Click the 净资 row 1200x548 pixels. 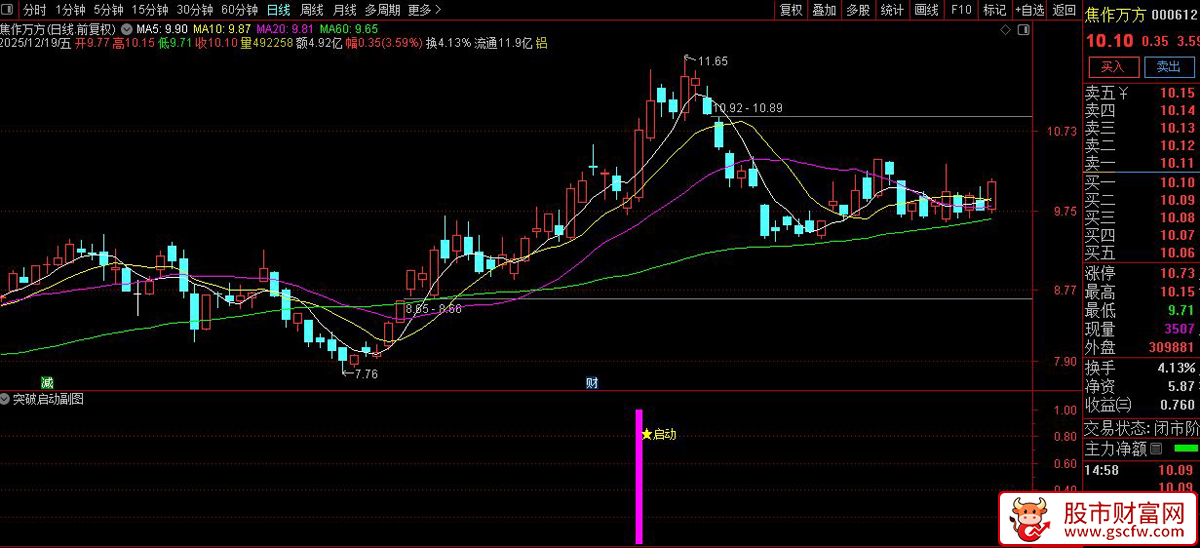pos(1142,386)
